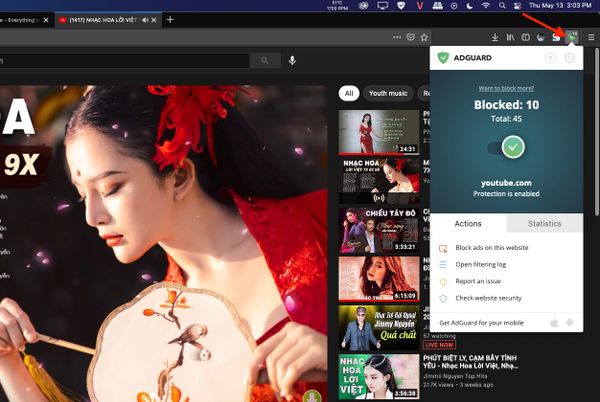Click the AdGuard extension icon in toolbar
Image resolution: width=600 pixels, height=402 pixels.
click(x=572, y=37)
